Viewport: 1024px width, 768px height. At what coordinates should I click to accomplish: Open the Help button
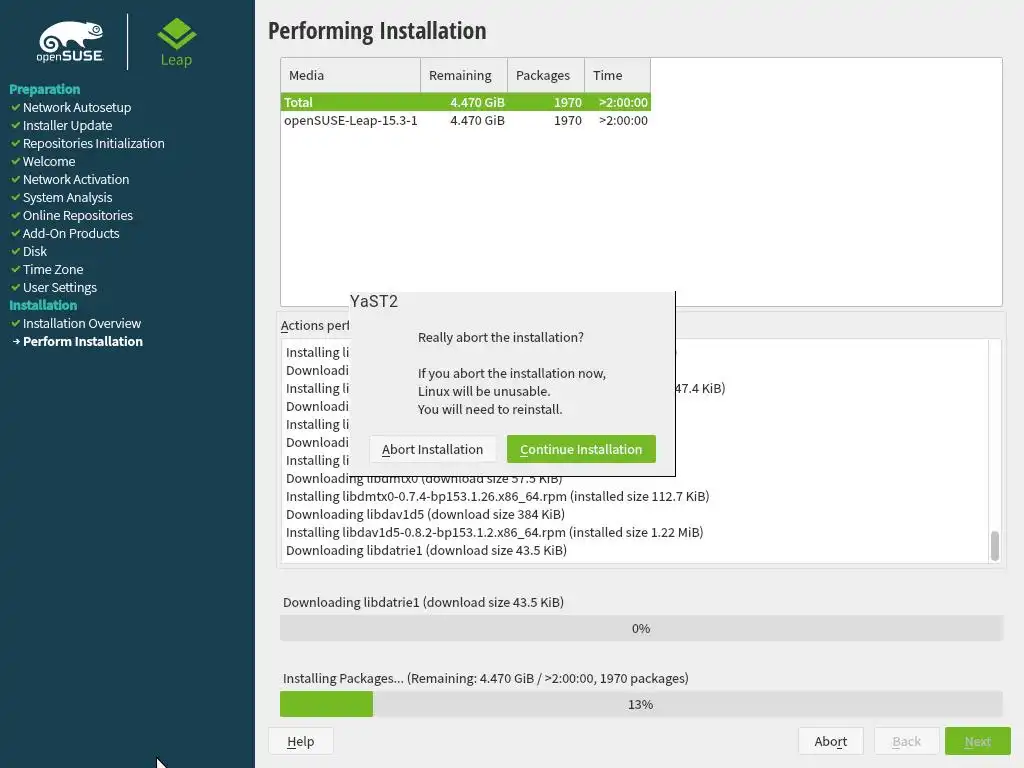coord(300,741)
